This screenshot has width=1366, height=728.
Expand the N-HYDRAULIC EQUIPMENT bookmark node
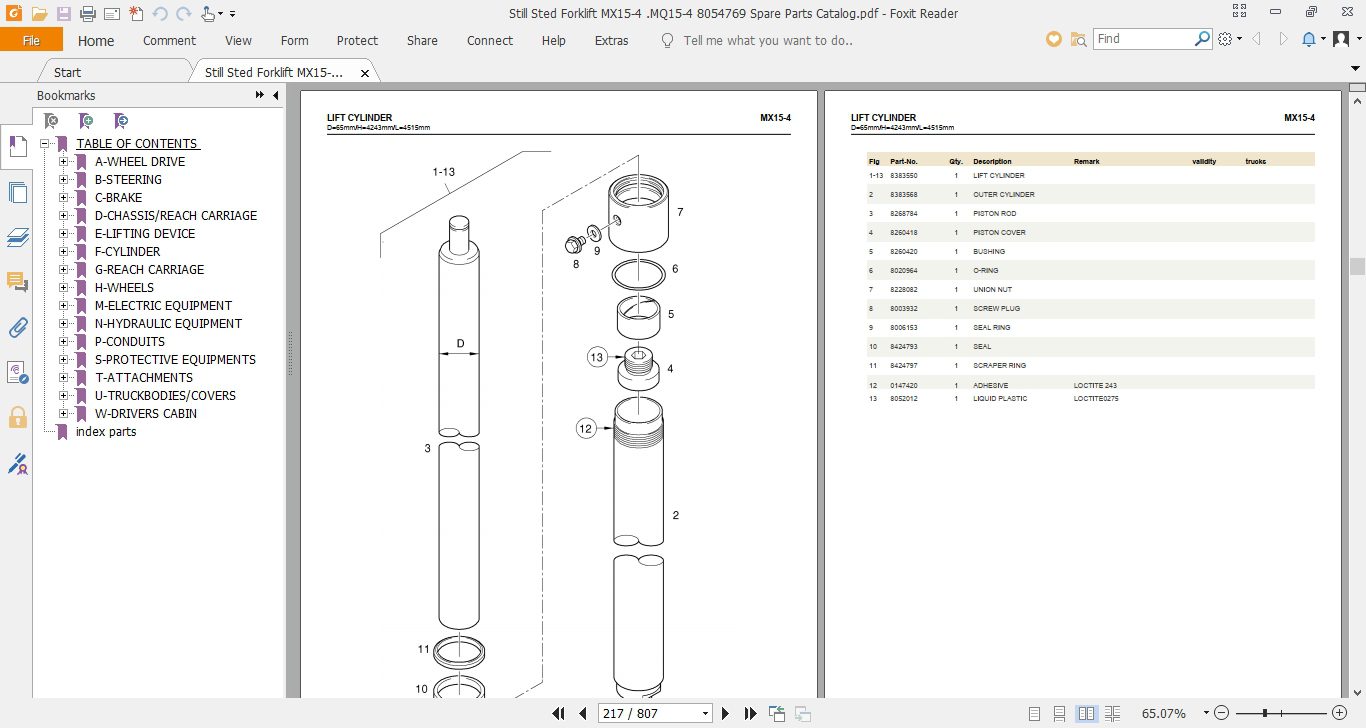click(63, 324)
